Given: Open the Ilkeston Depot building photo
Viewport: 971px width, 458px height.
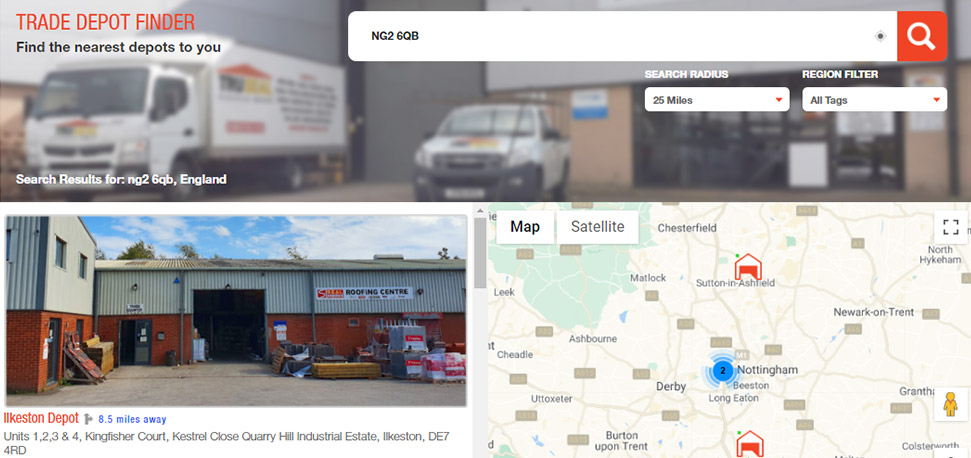Looking at the screenshot, I should (236, 310).
